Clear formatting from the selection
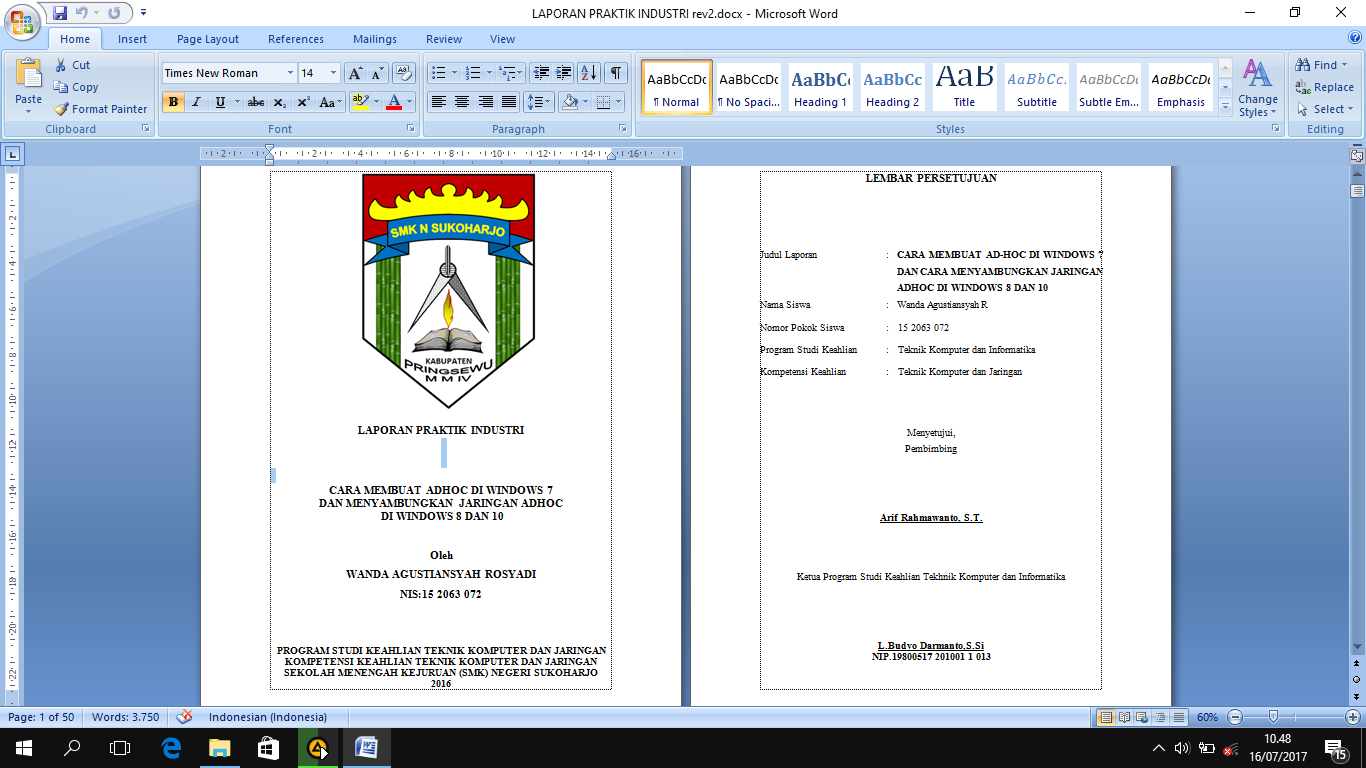The height and width of the screenshot is (768, 1366). [404, 73]
